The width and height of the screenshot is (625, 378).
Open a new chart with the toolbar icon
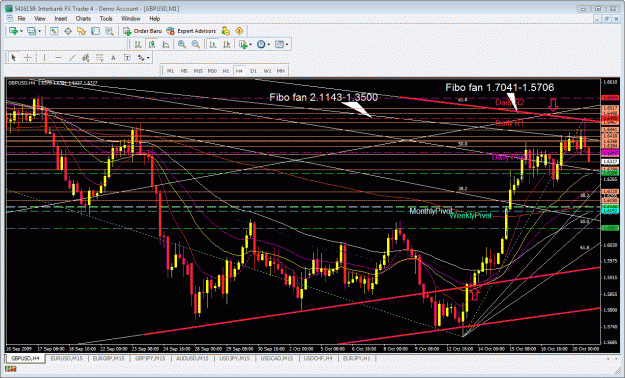[13, 31]
